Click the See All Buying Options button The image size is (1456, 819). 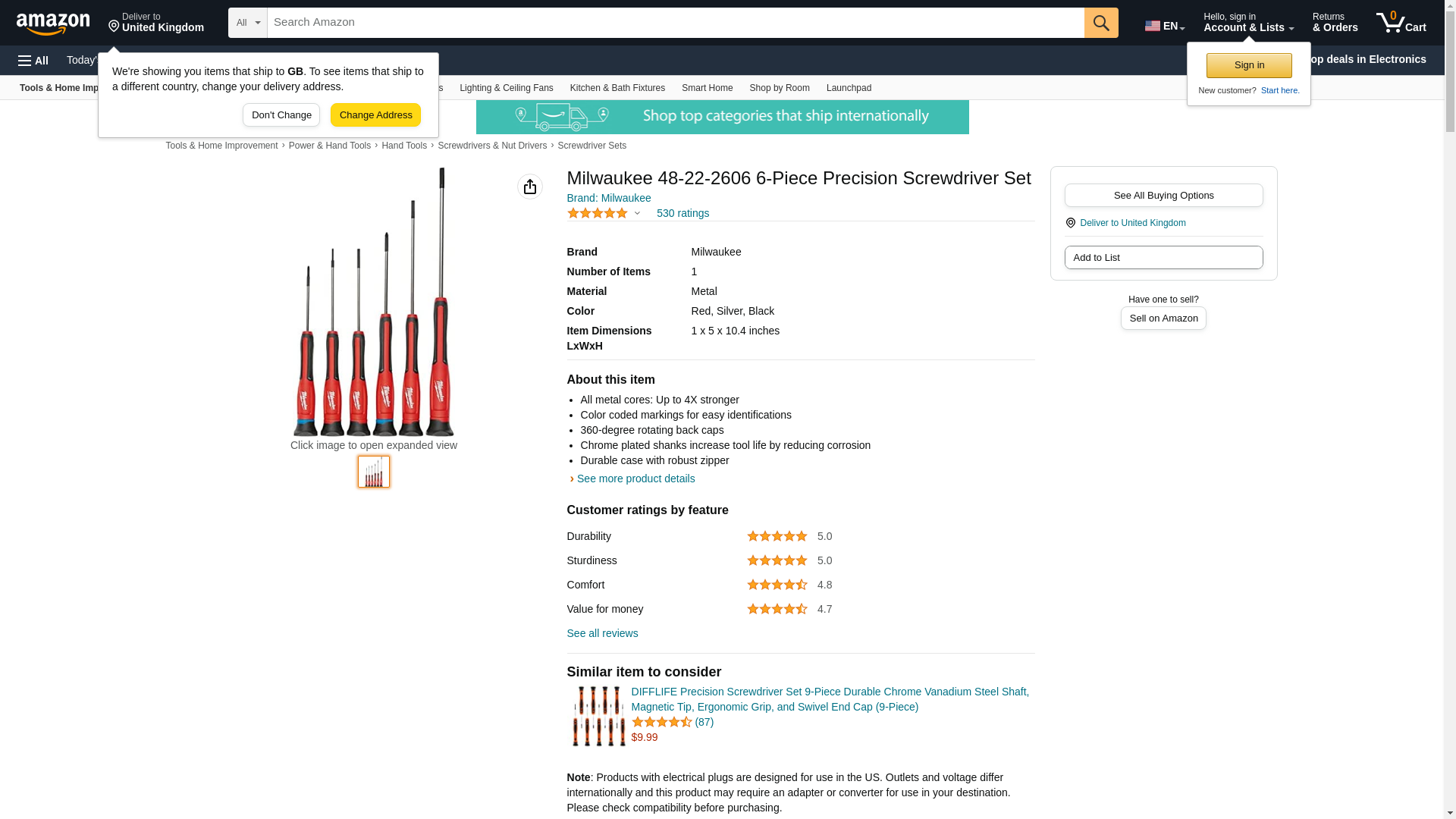click(1163, 196)
